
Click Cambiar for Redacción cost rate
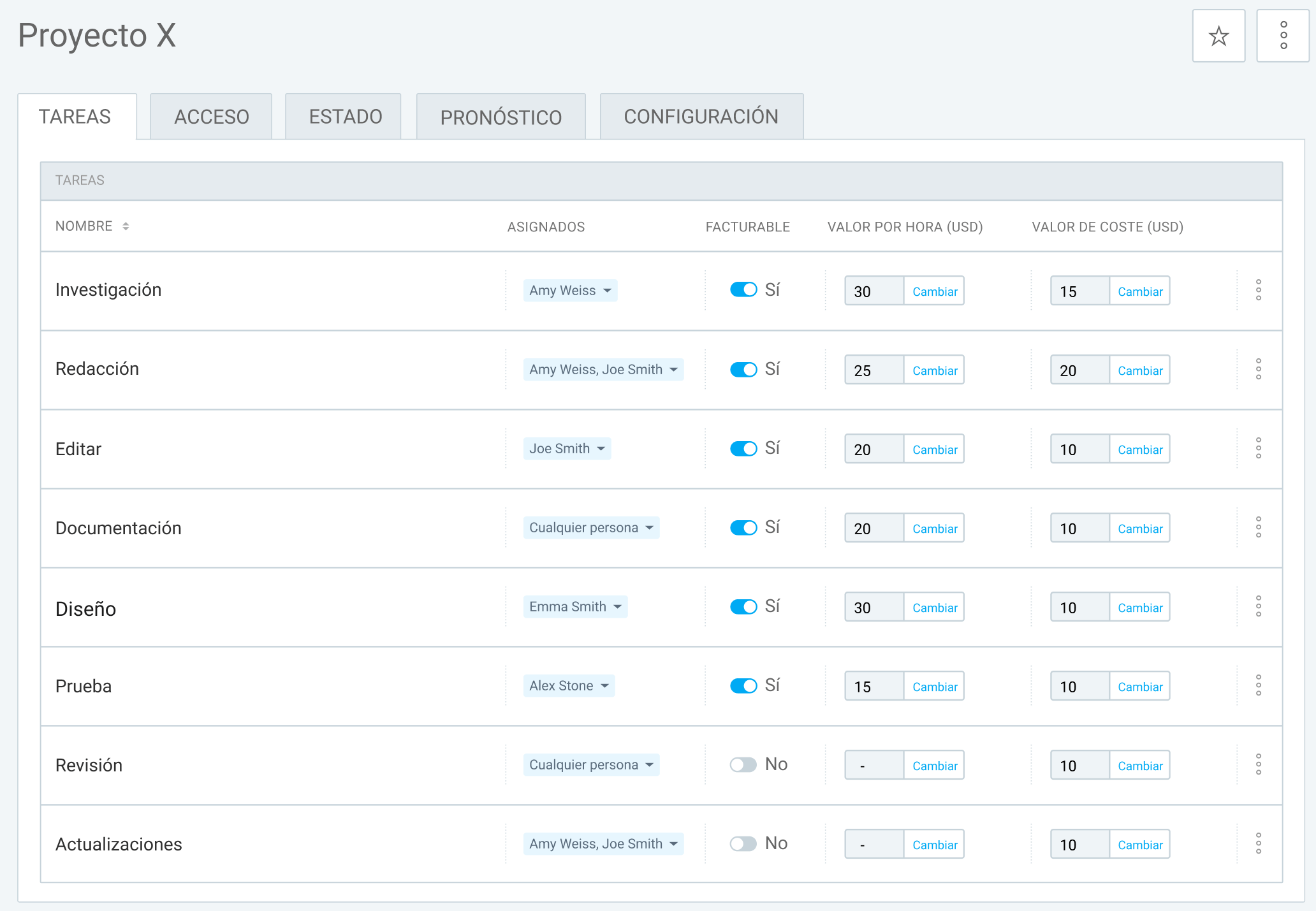[1140, 370]
